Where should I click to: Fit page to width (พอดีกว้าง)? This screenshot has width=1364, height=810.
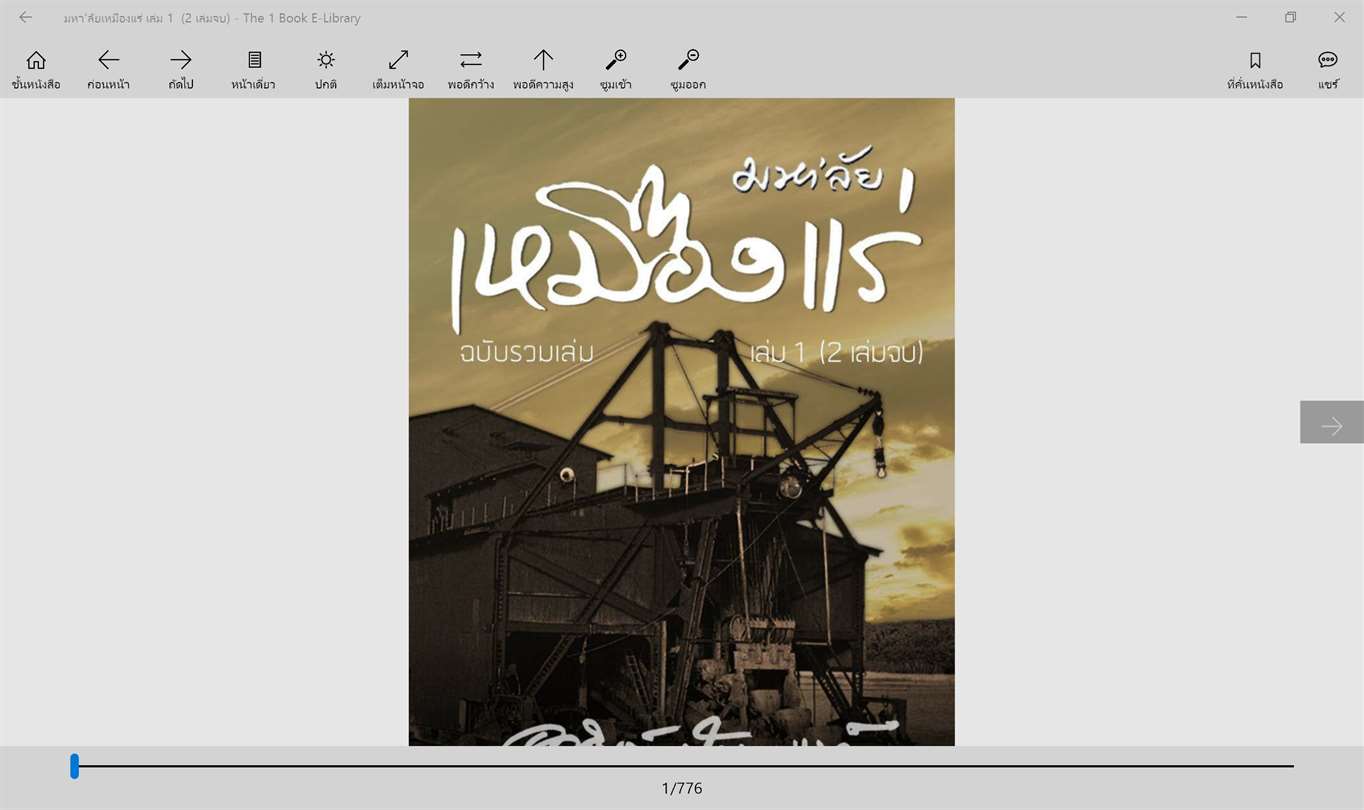pos(471,69)
